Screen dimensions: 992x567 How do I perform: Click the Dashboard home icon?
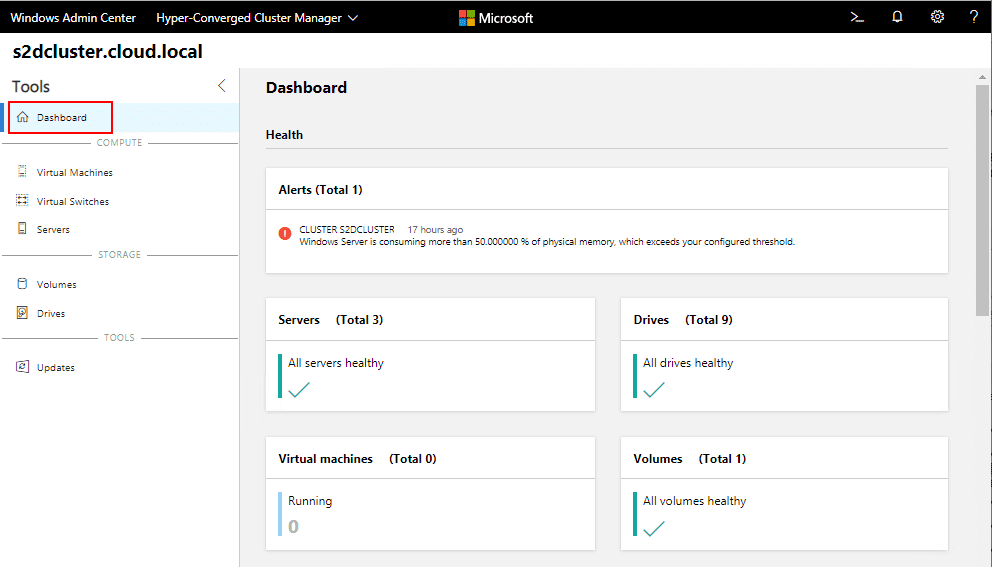point(23,117)
